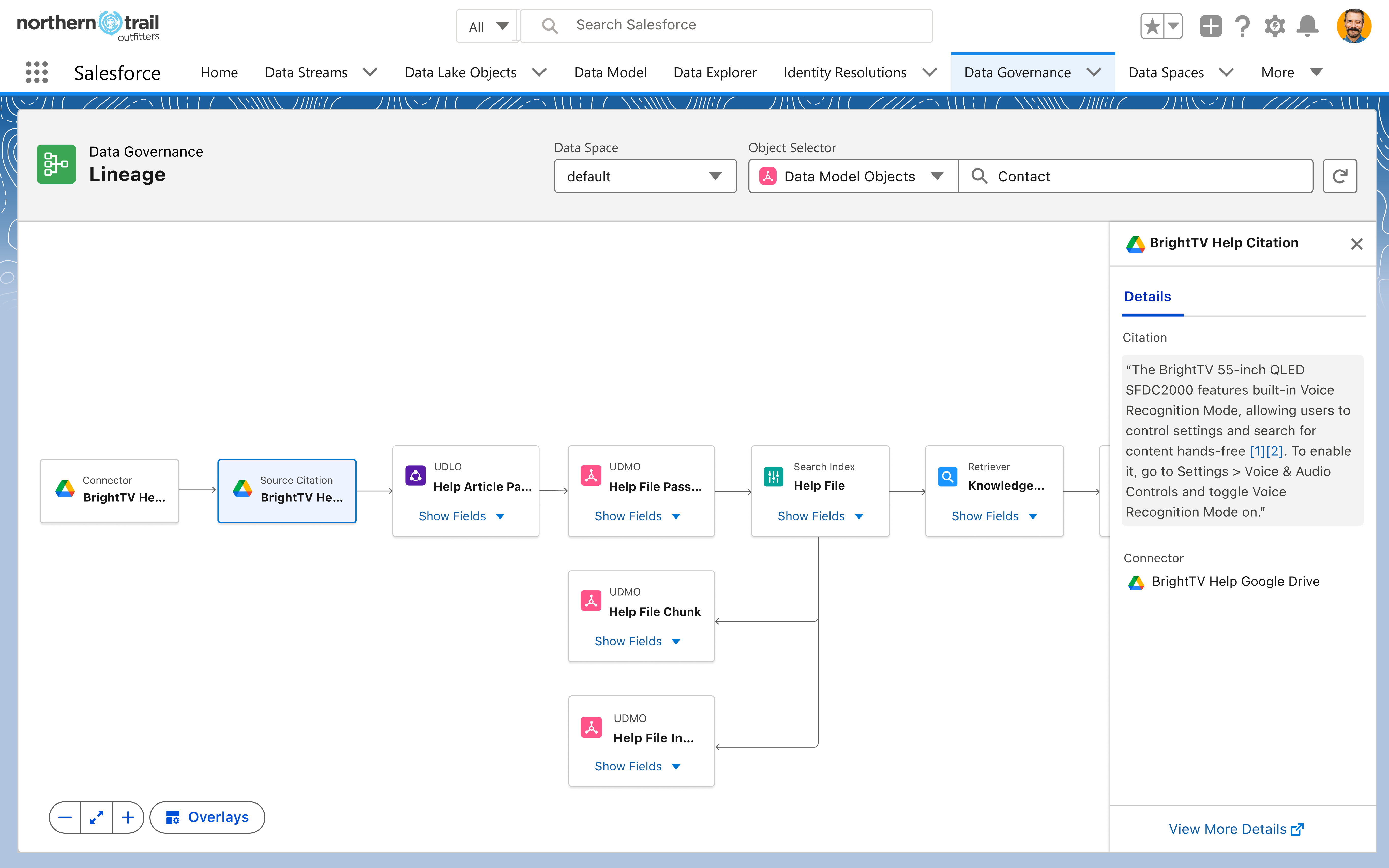Go to the Home tab
Viewport: 1389px width, 868px height.
(219, 72)
